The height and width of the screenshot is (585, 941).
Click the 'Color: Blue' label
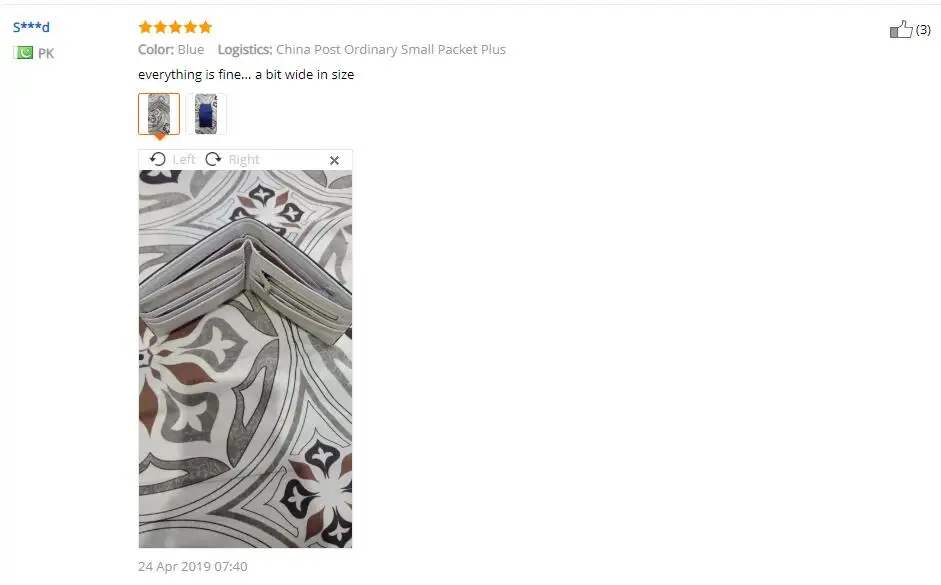point(171,49)
